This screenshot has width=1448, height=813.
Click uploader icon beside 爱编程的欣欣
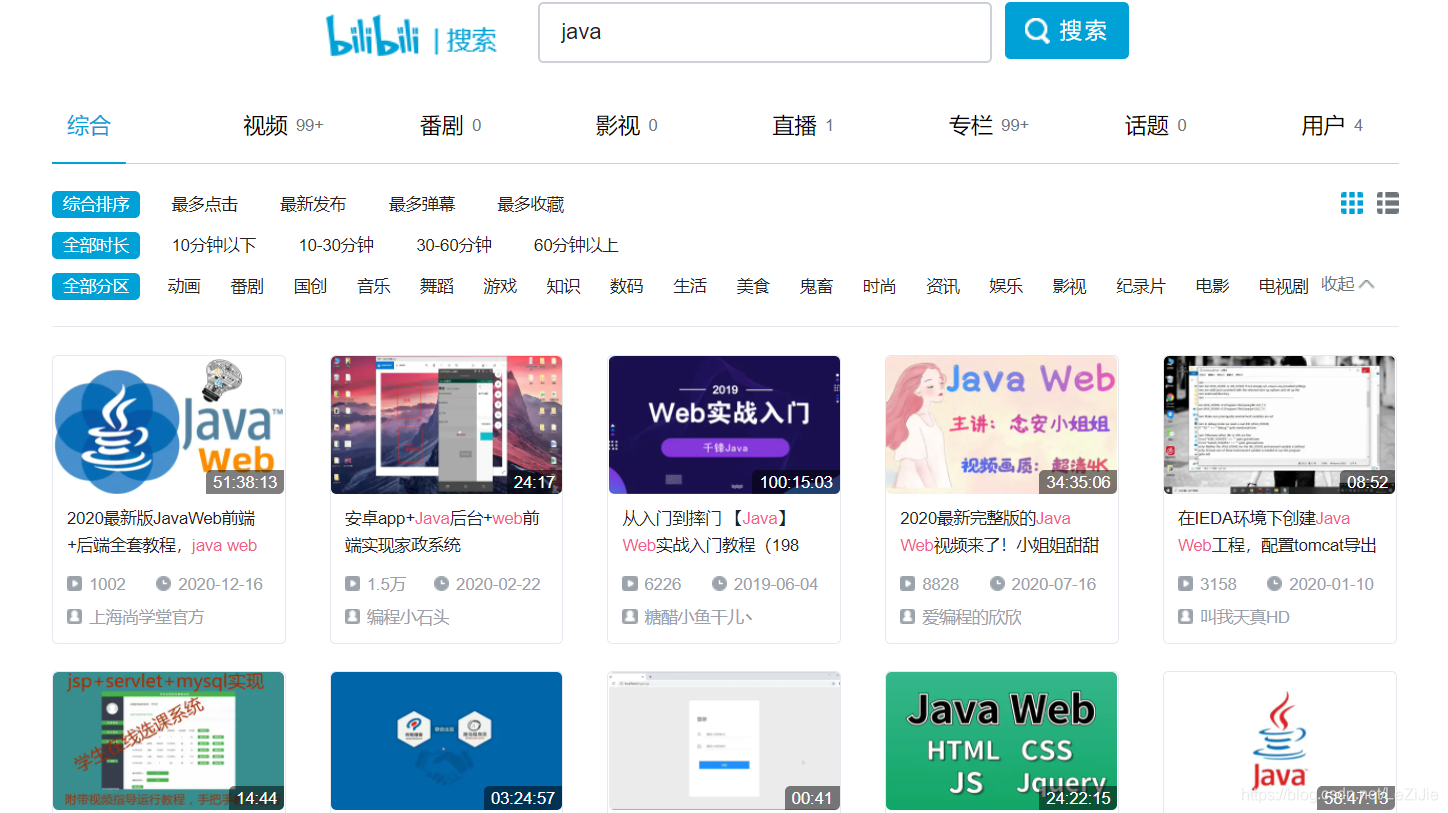pos(908,617)
